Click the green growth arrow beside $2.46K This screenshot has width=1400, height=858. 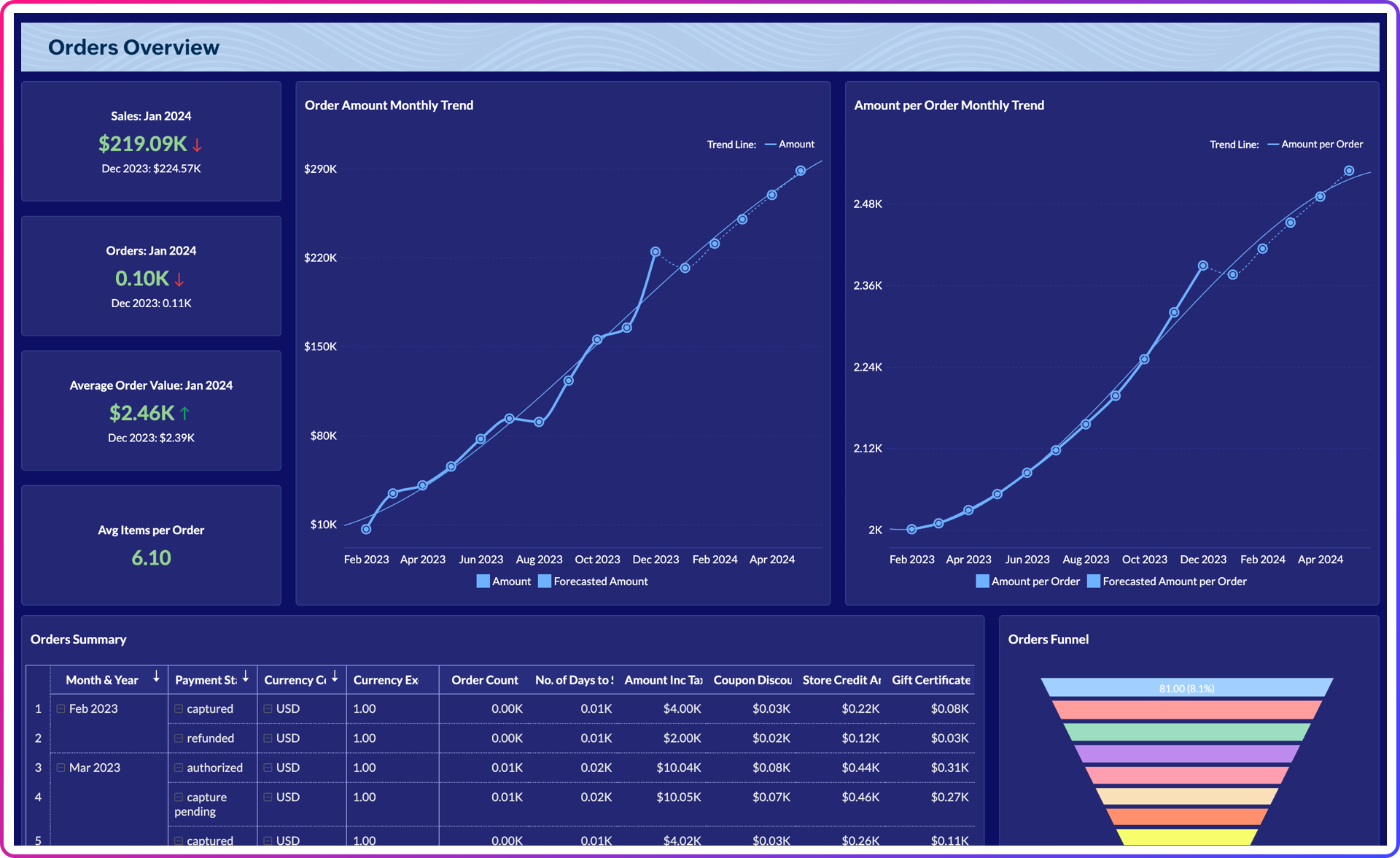pos(186,413)
